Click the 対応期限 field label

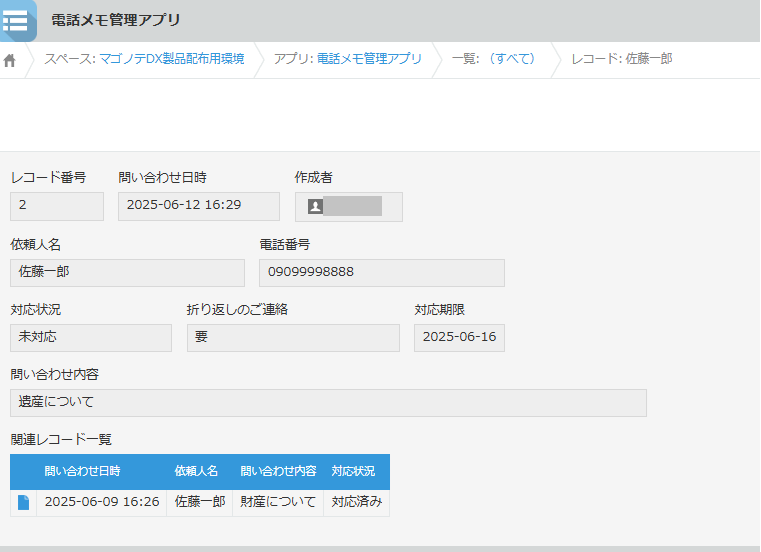coord(440,310)
